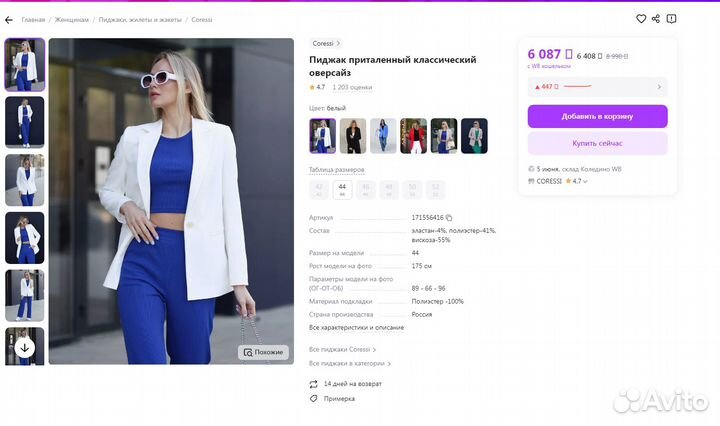This screenshot has height=426, width=720.
Task: Select the black blazer color swatch
Action: tap(352, 135)
